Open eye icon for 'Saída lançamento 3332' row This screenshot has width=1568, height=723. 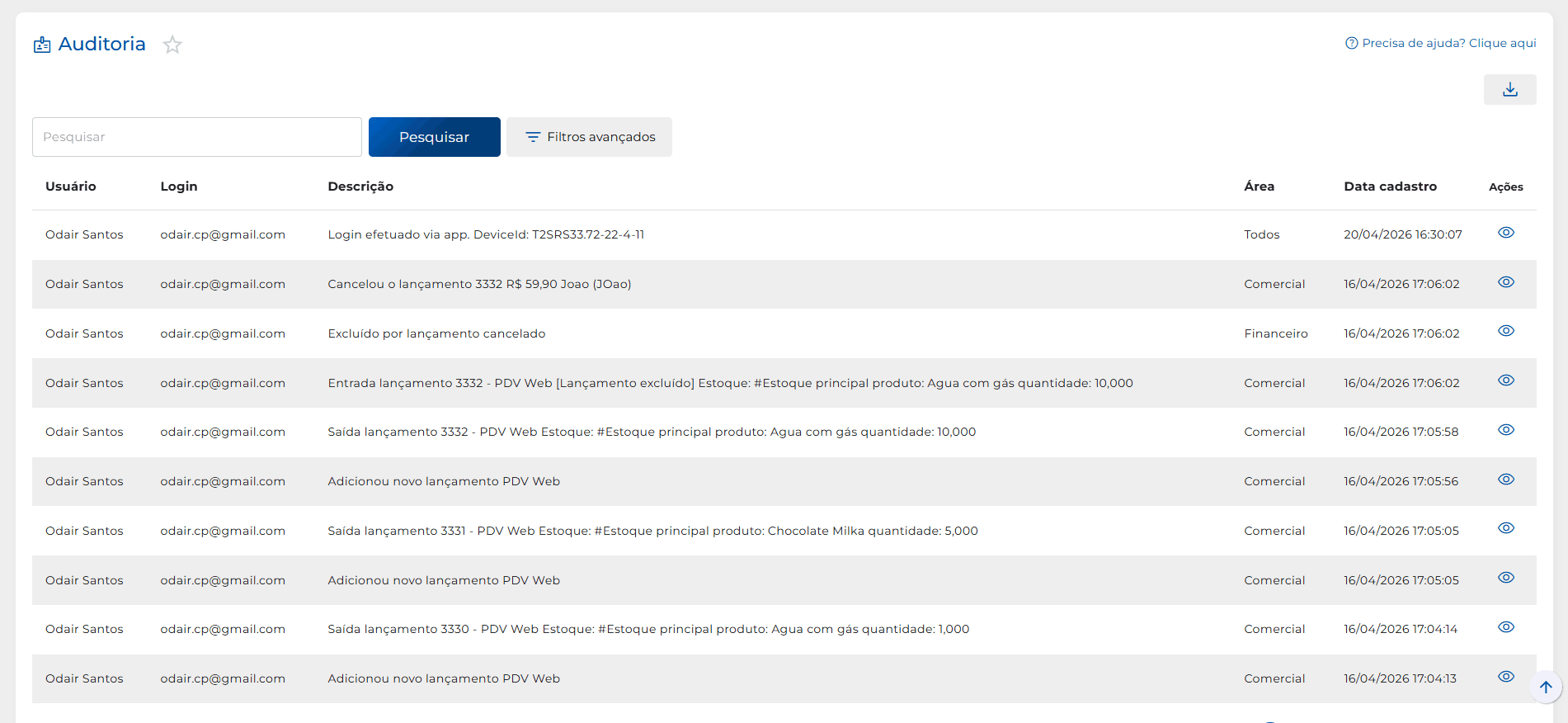(x=1506, y=430)
